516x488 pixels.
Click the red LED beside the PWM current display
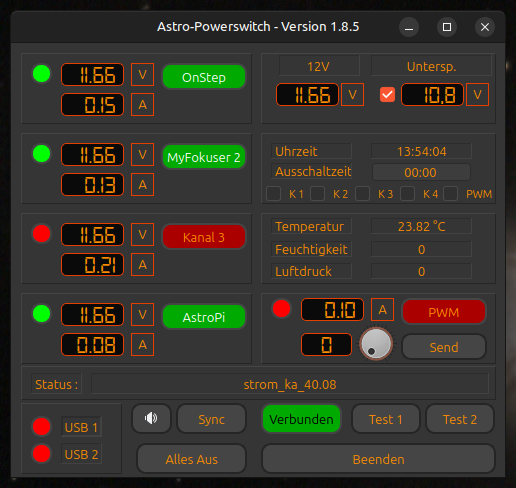282,309
